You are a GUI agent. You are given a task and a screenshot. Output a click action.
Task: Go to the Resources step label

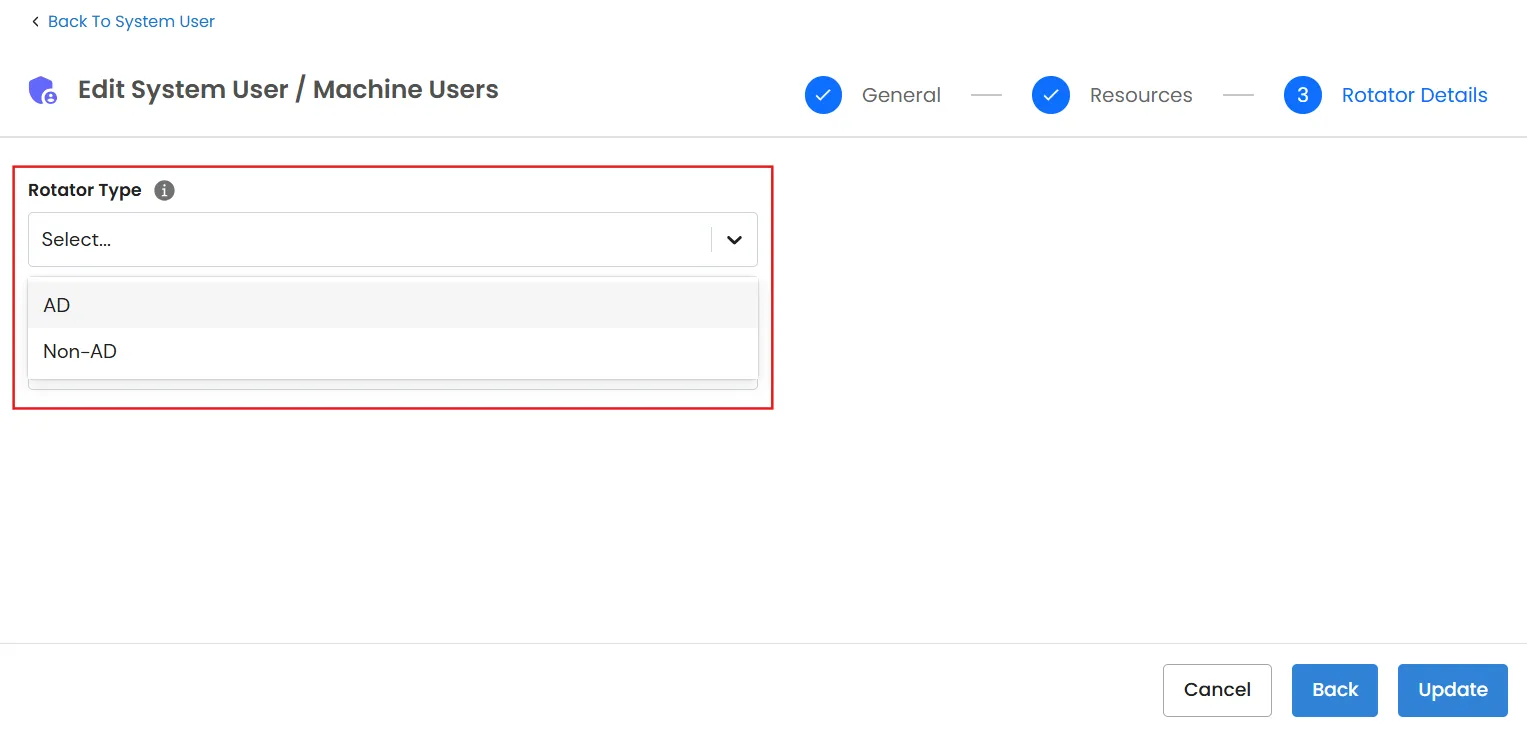click(1141, 95)
